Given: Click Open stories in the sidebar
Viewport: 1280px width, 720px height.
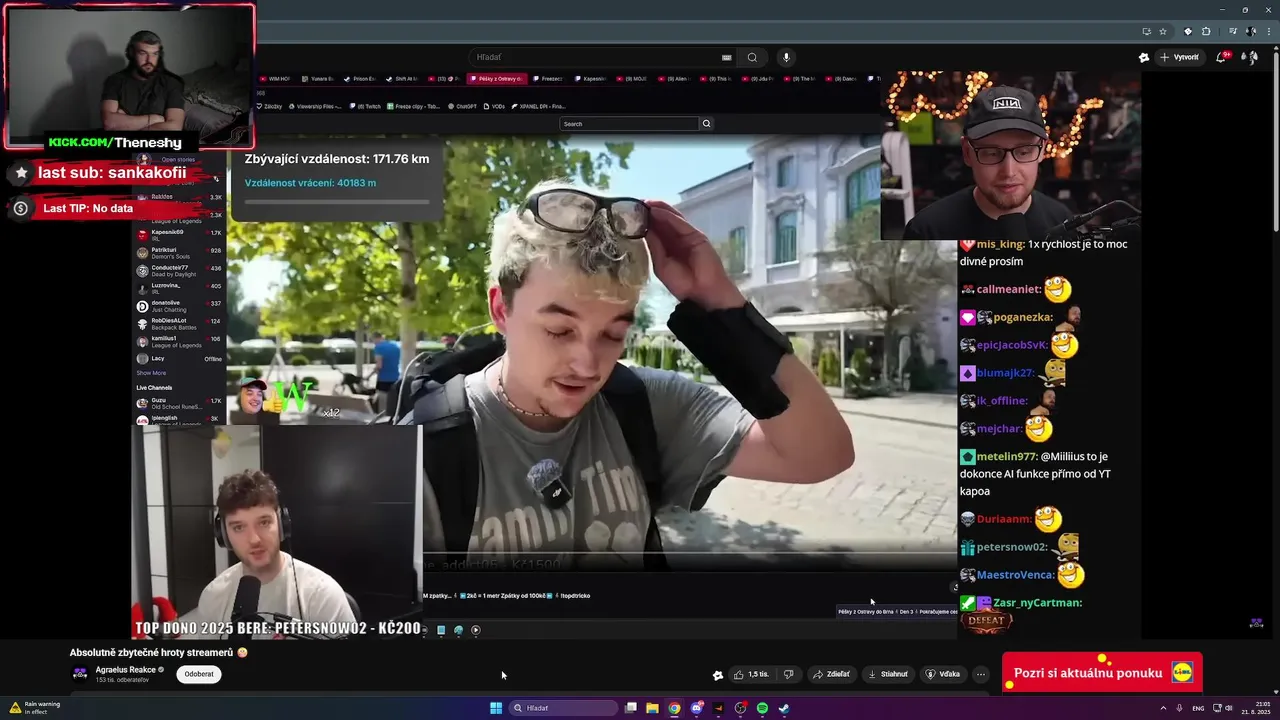Looking at the screenshot, I should point(178,160).
